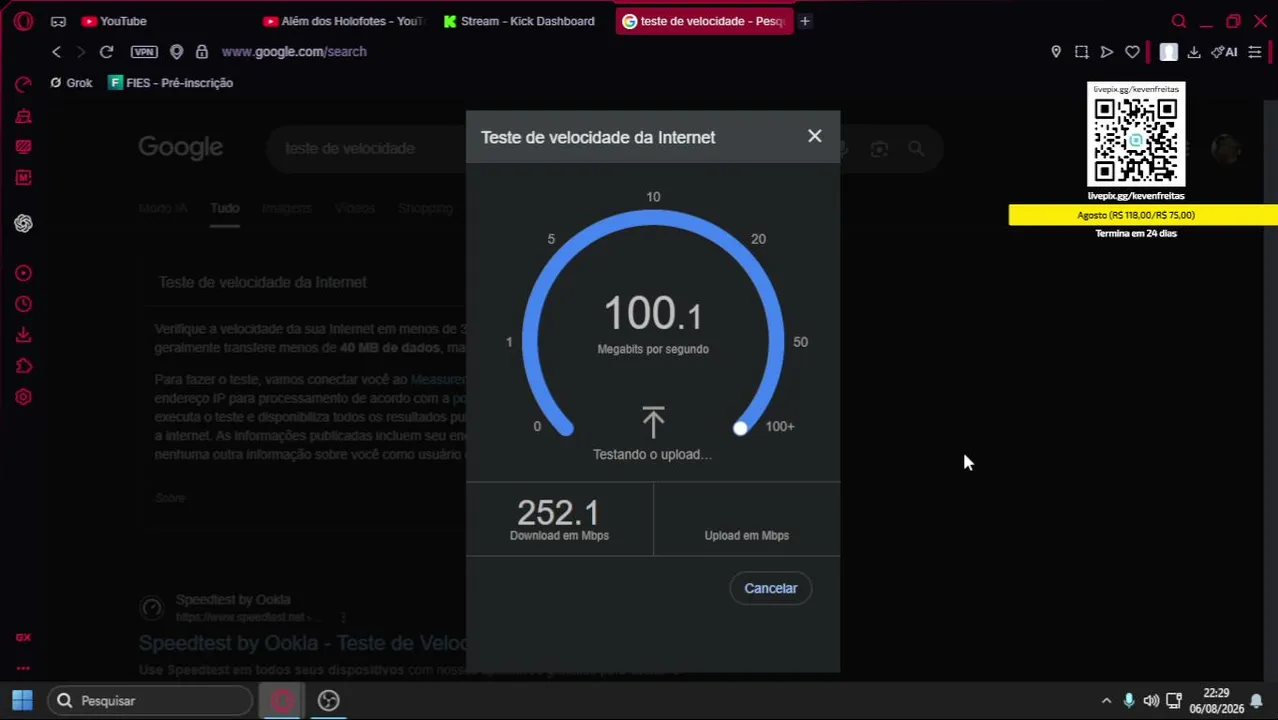Open the M-lettered sidebar panel icon
1278x720 pixels.
click(x=23, y=178)
